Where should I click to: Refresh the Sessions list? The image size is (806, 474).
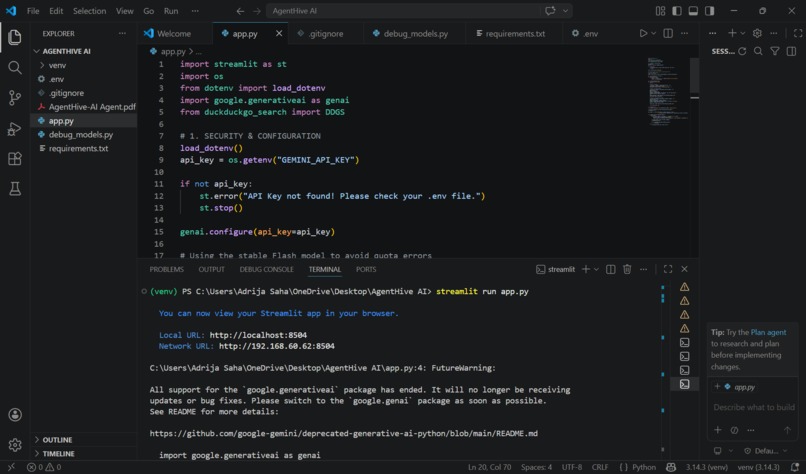coord(742,51)
